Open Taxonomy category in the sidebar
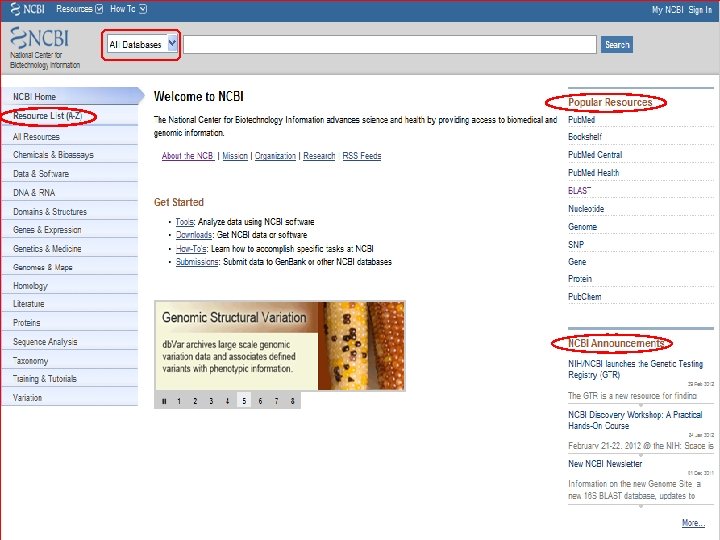Screen dimensions: 720x540 [70, 360]
